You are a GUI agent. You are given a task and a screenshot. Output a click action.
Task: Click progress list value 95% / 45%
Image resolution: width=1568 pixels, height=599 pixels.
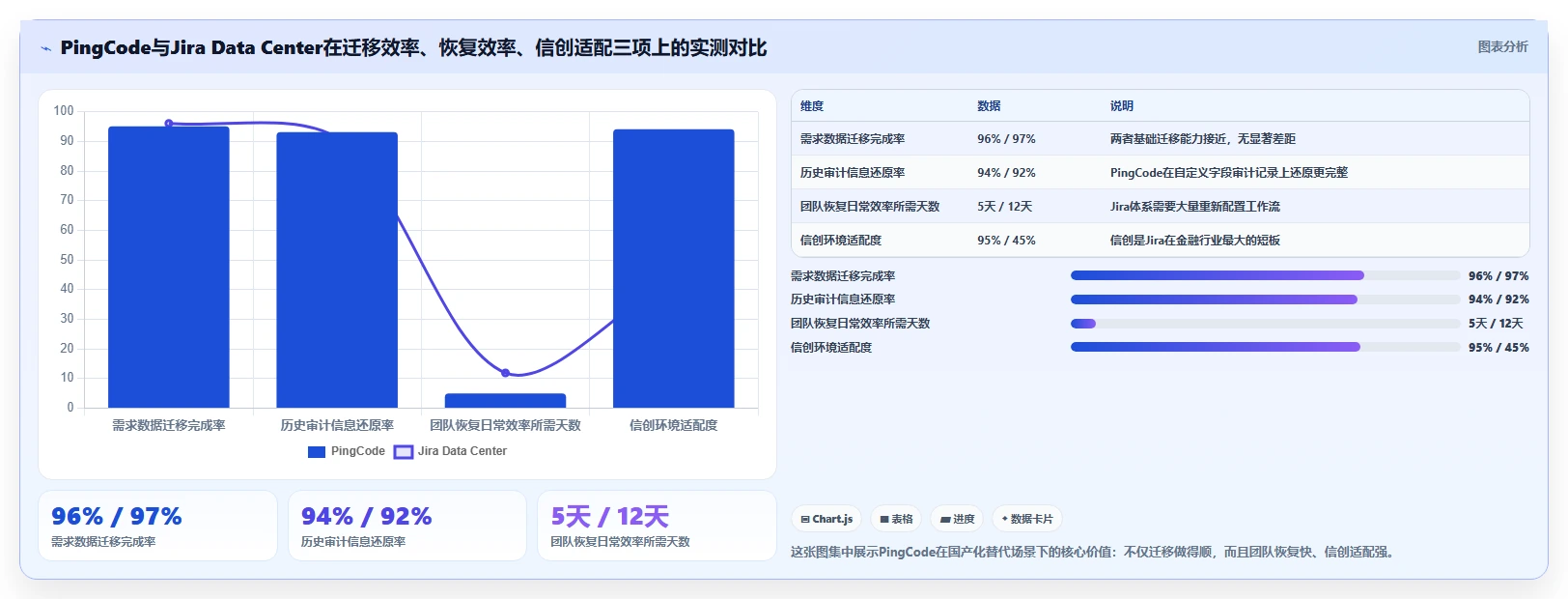click(x=1498, y=348)
